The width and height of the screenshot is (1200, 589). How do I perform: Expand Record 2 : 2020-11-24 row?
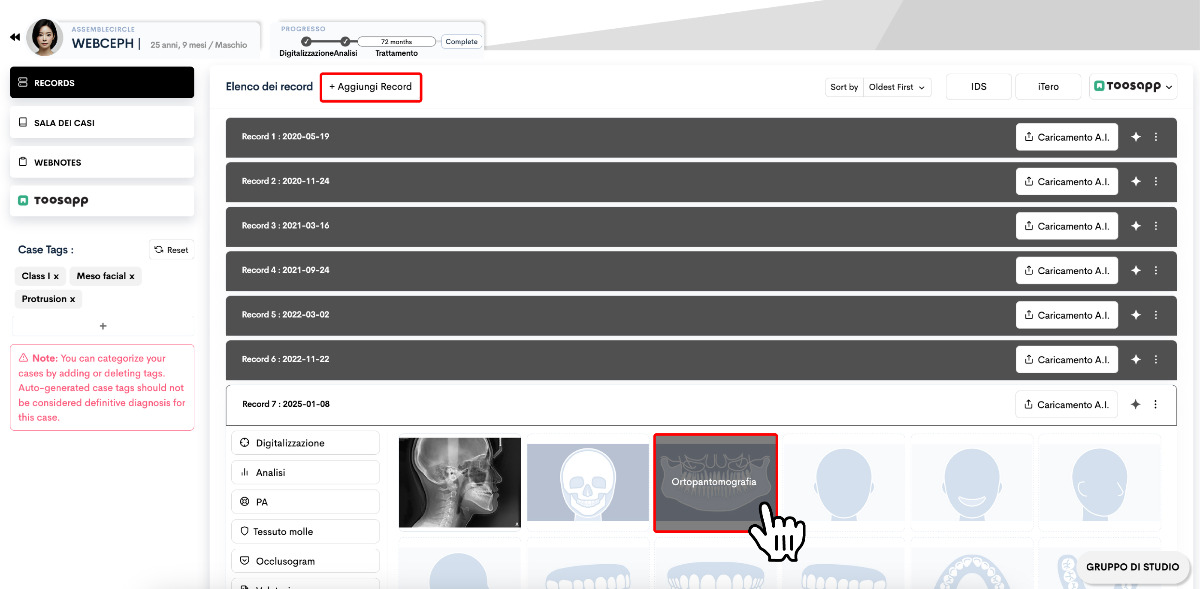pos(600,182)
